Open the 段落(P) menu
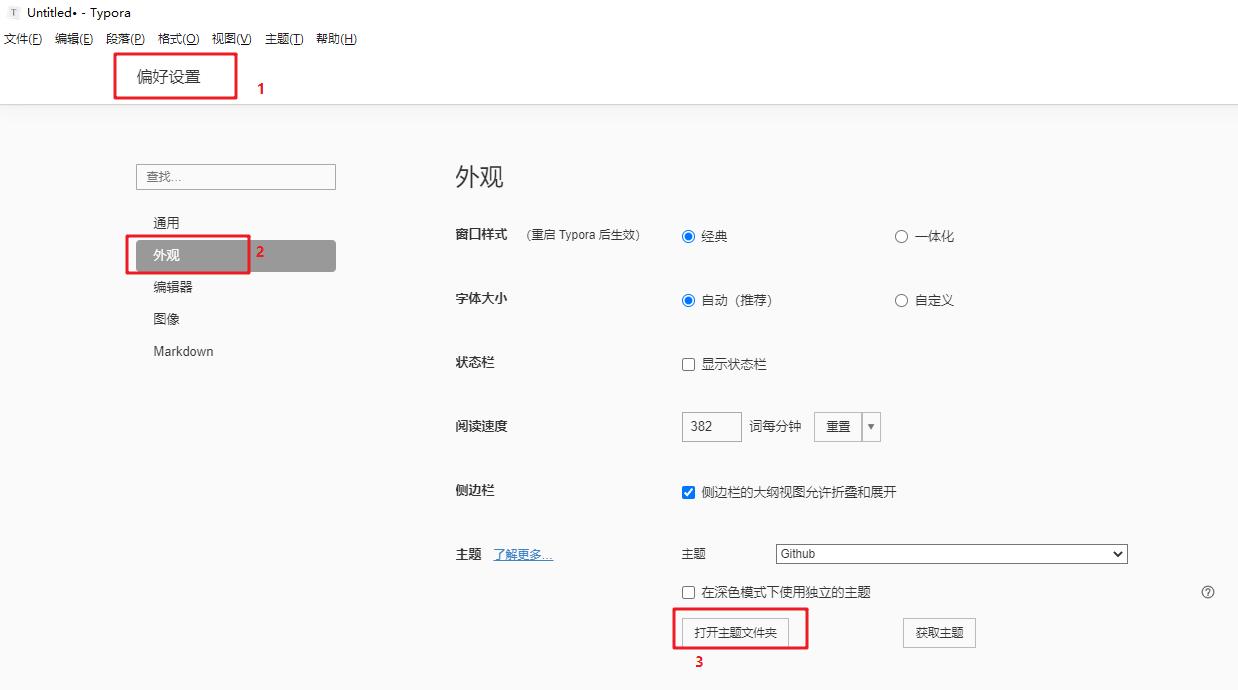Image resolution: width=1238 pixels, height=690 pixels. tap(125, 39)
